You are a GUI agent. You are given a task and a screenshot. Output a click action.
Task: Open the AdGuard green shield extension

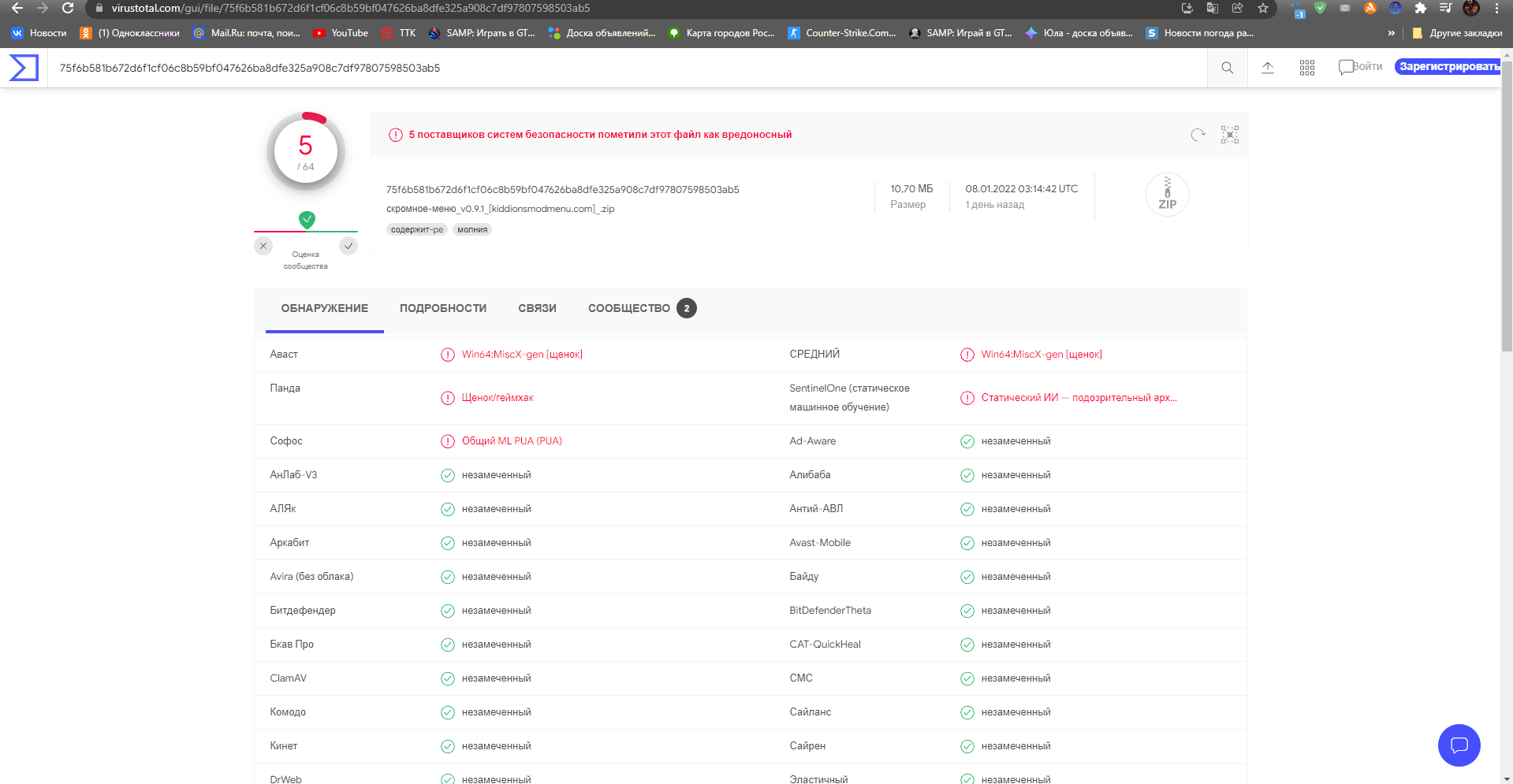(x=1321, y=8)
